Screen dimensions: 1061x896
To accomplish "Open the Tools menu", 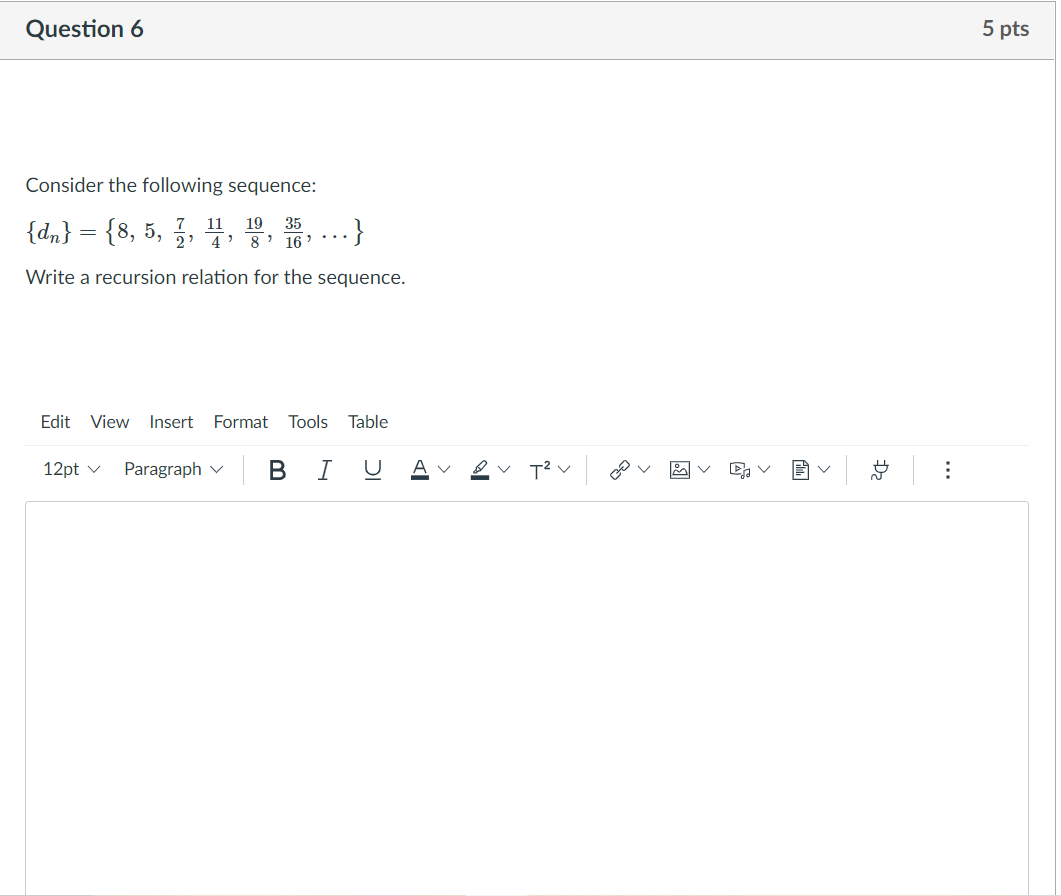I will click(307, 421).
